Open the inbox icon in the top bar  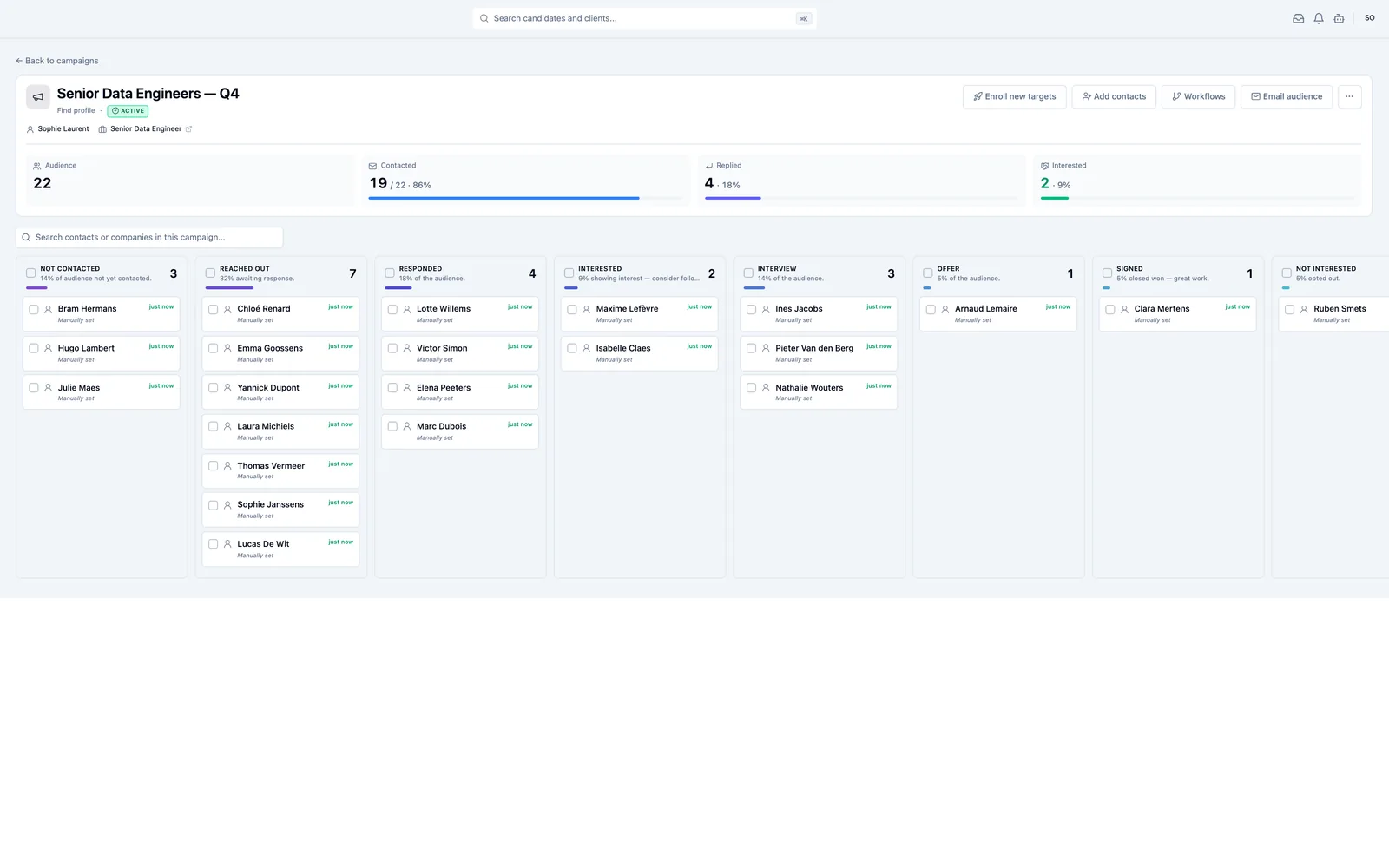tap(1298, 18)
